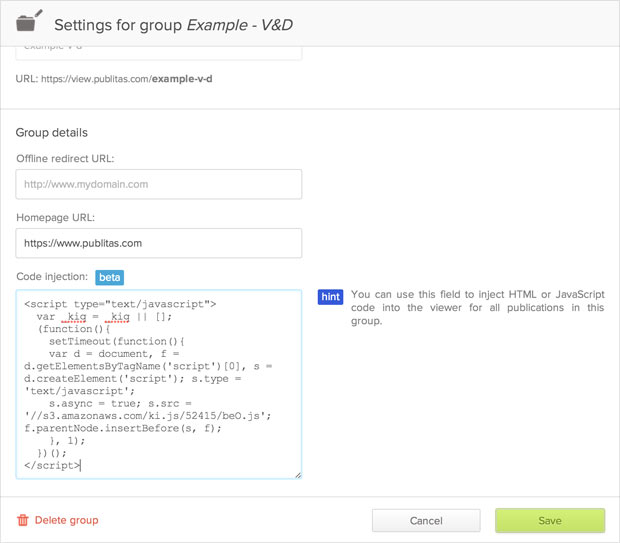Viewport: 620px width, 543px height.
Task: Click the trash icon beside Delete group
Action: click(23, 520)
